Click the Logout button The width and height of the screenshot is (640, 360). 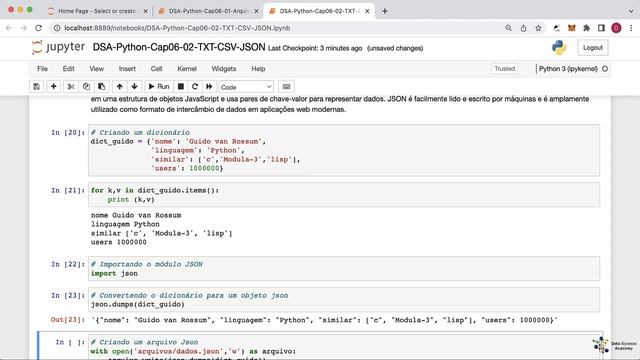(593, 48)
